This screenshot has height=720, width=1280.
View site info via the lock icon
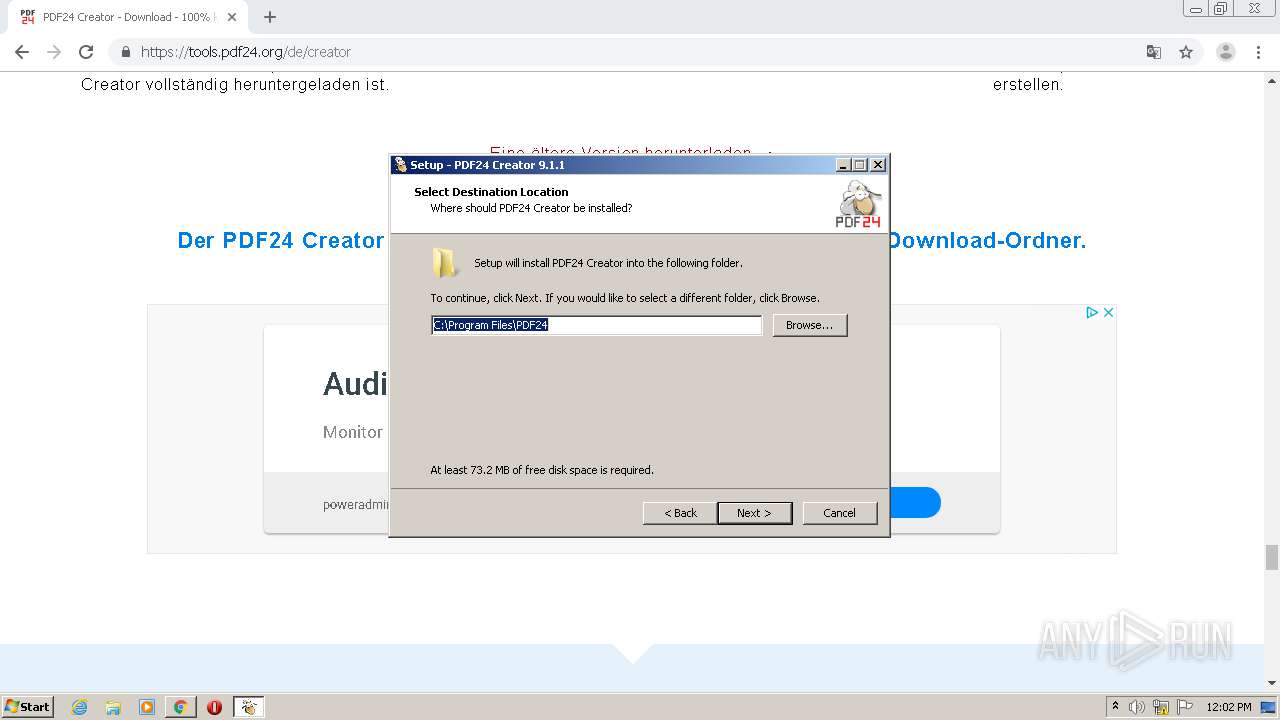[x=126, y=52]
